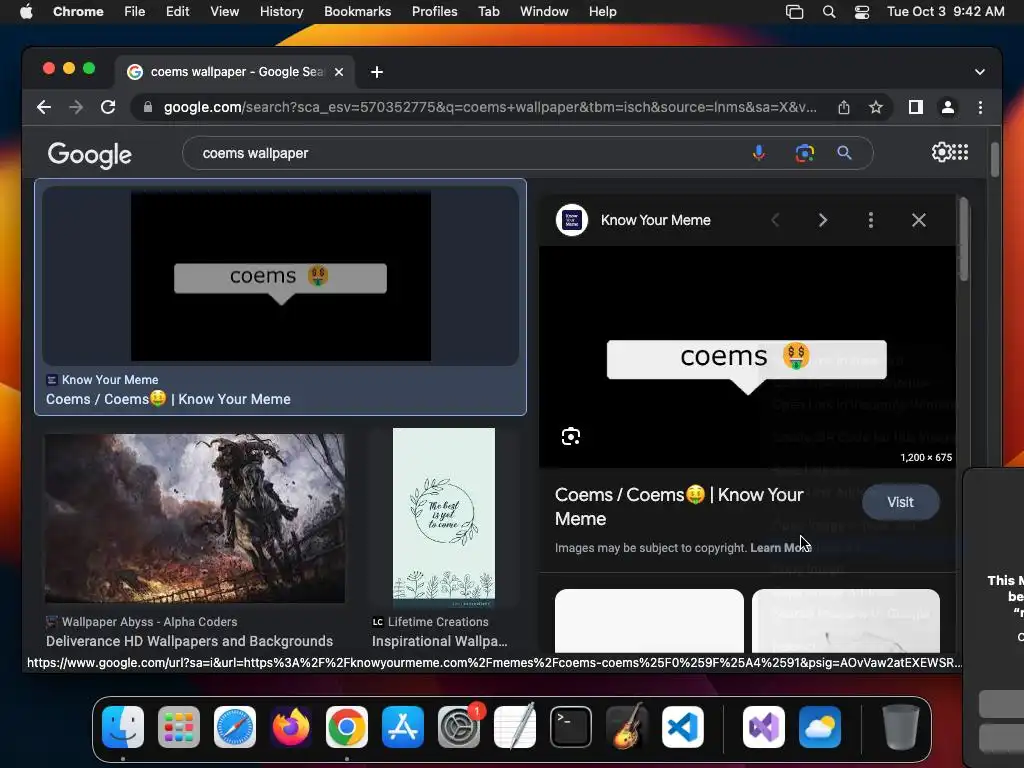Open Google quick settings gear
This screenshot has height=768, width=1024.
[x=941, y=152]
